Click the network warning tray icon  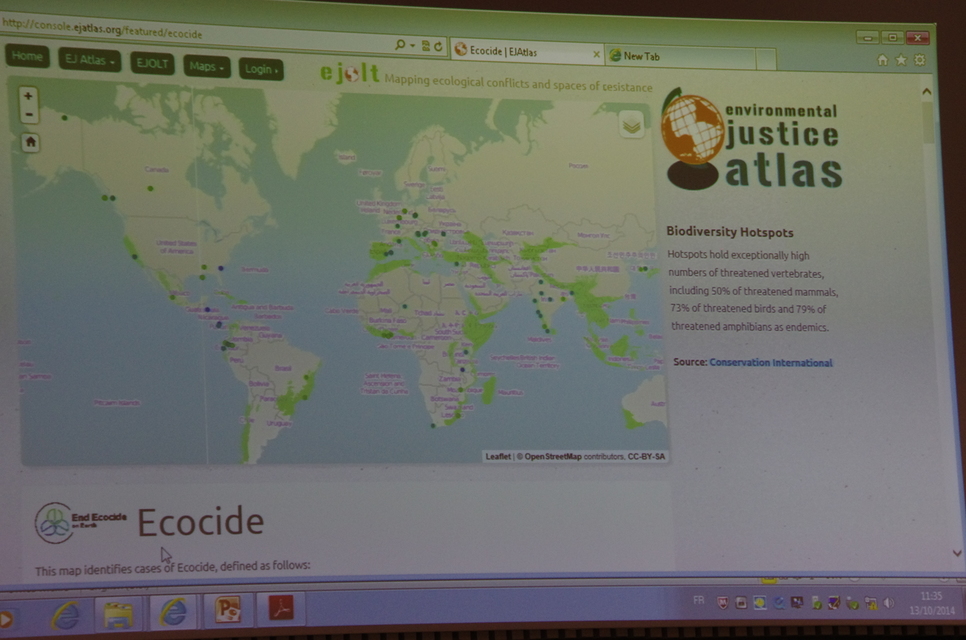[871, 604]
